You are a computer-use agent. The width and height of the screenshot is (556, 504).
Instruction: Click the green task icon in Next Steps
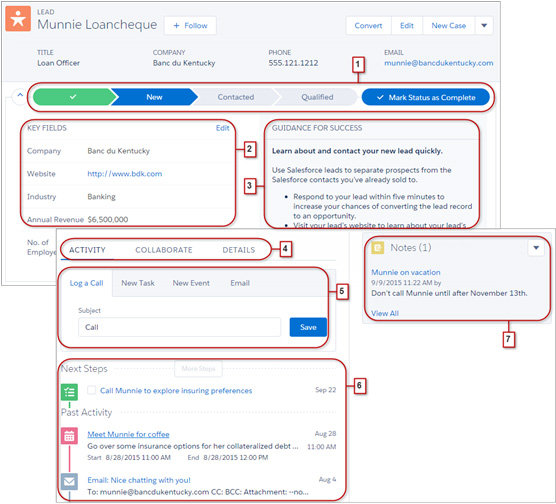click(x=69, y=392)
